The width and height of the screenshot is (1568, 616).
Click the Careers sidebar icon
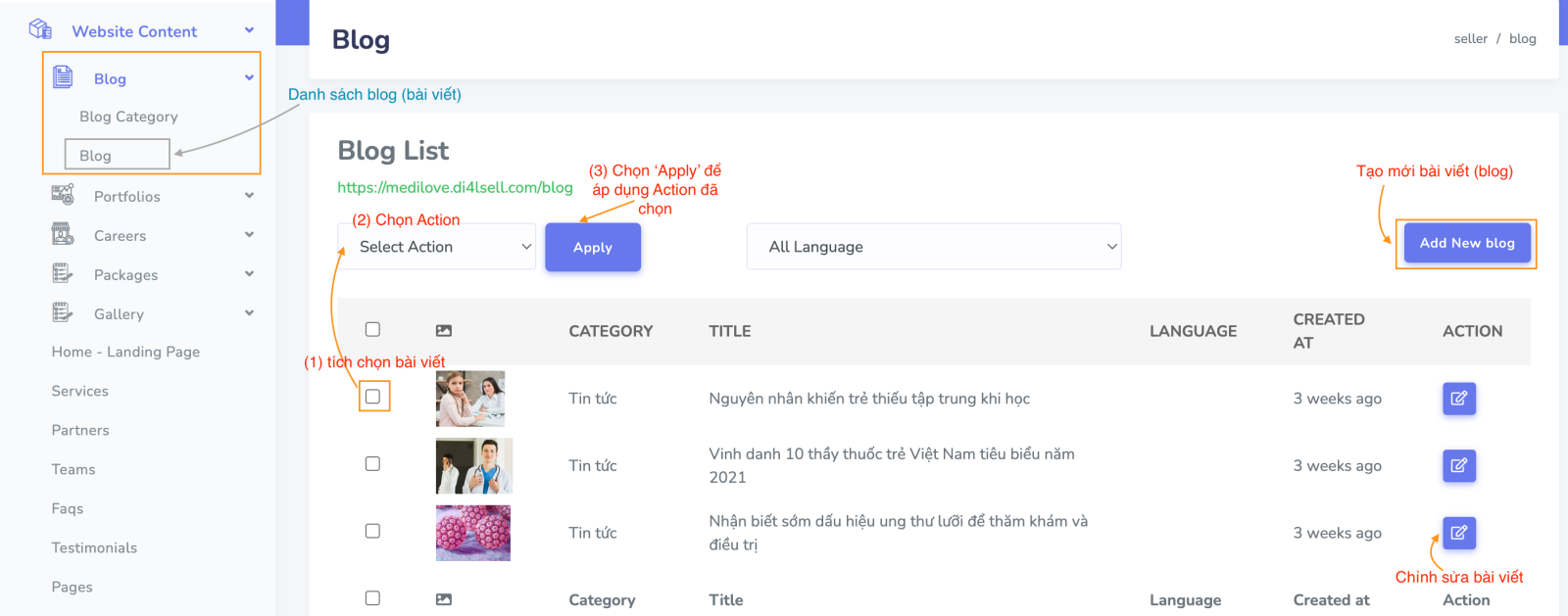point(63,234)
